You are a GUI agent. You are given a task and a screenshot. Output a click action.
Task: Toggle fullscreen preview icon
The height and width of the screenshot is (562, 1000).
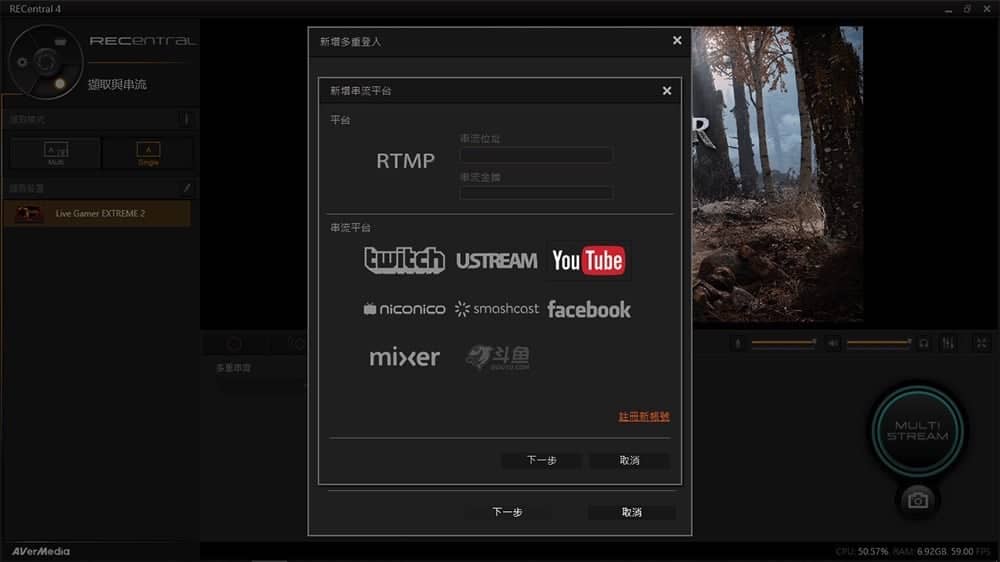(x=982, y=344)
